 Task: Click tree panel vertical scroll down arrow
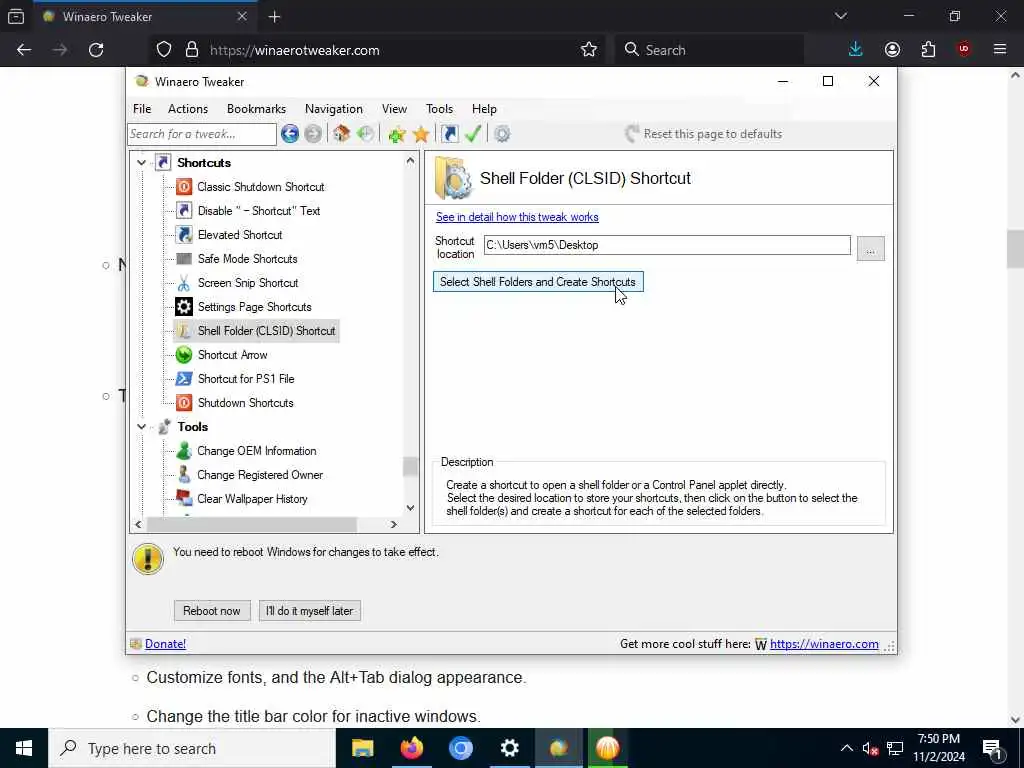click(410, 508)
